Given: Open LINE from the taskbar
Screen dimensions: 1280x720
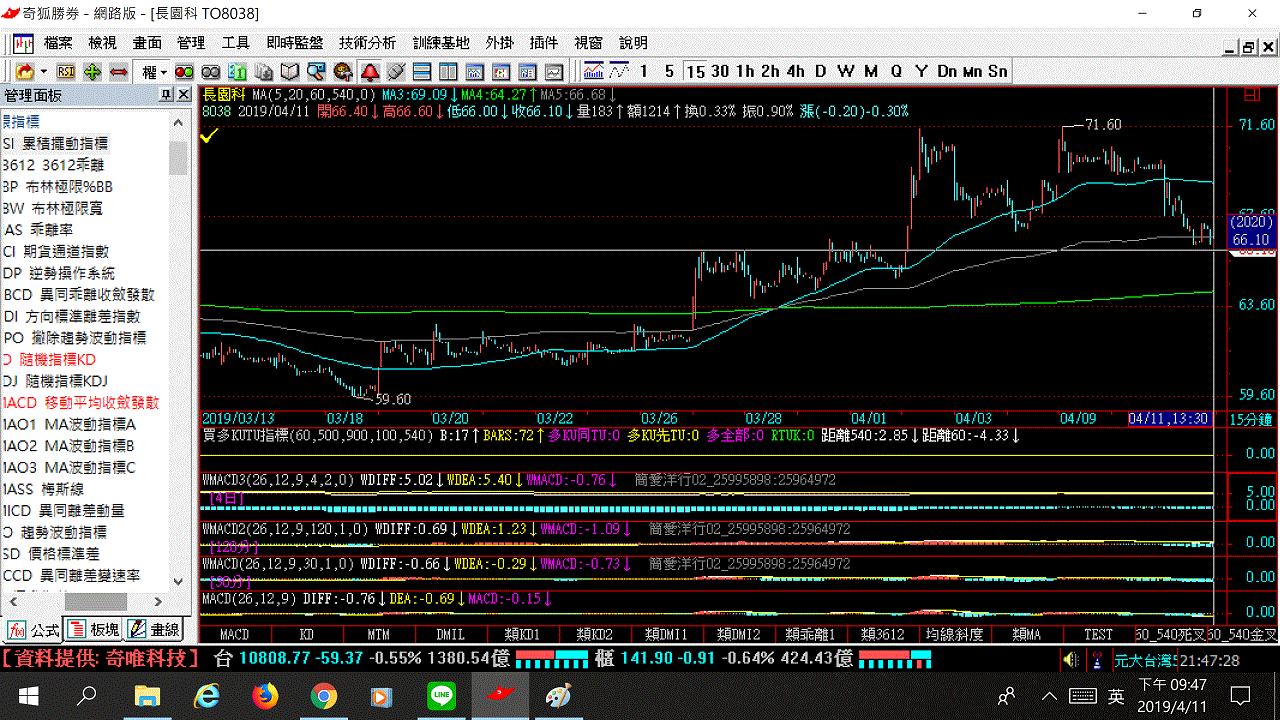Looking at the screenshot, I should (441, 696).
